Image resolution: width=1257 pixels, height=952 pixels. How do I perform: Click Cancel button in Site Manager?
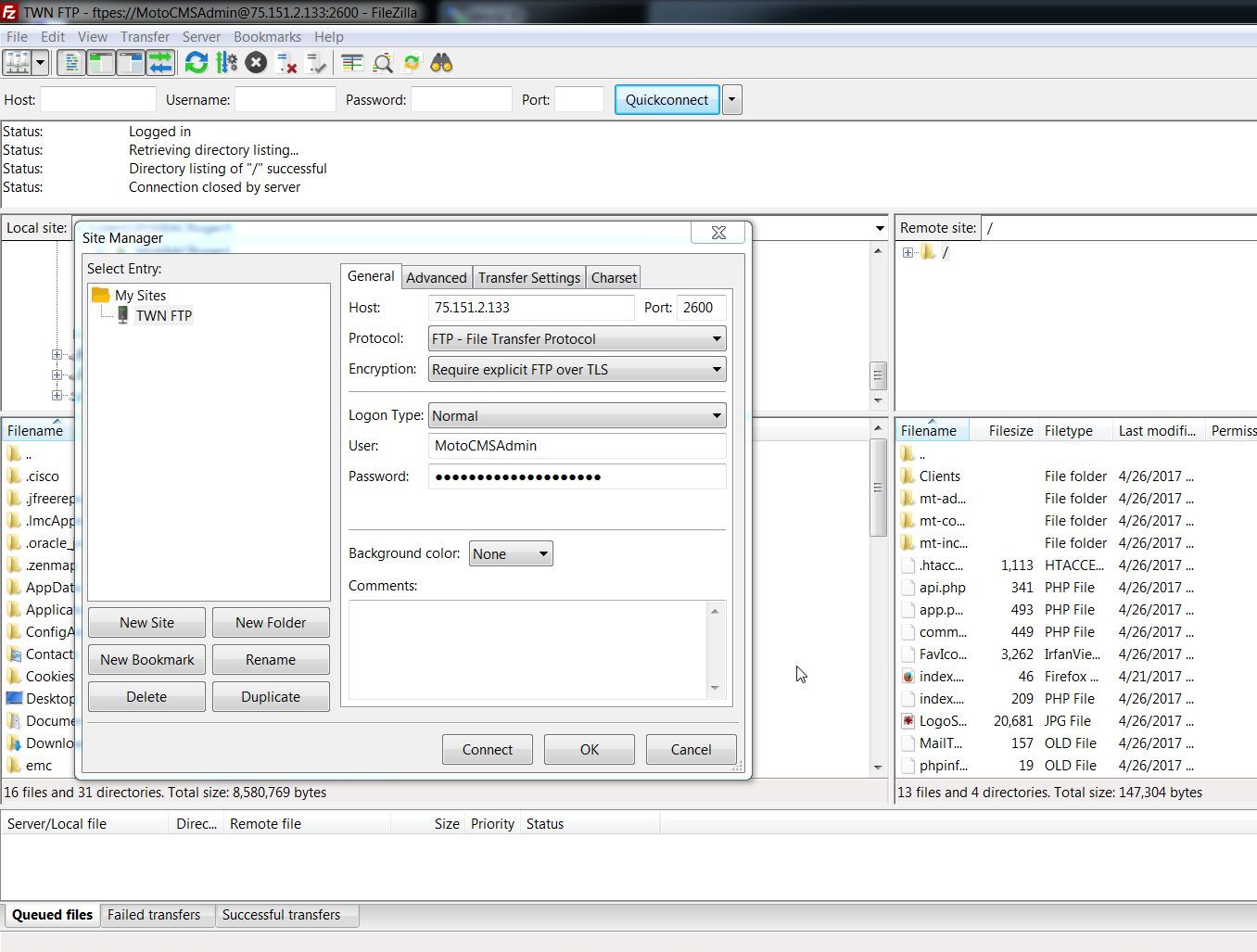tap(692, 750)
